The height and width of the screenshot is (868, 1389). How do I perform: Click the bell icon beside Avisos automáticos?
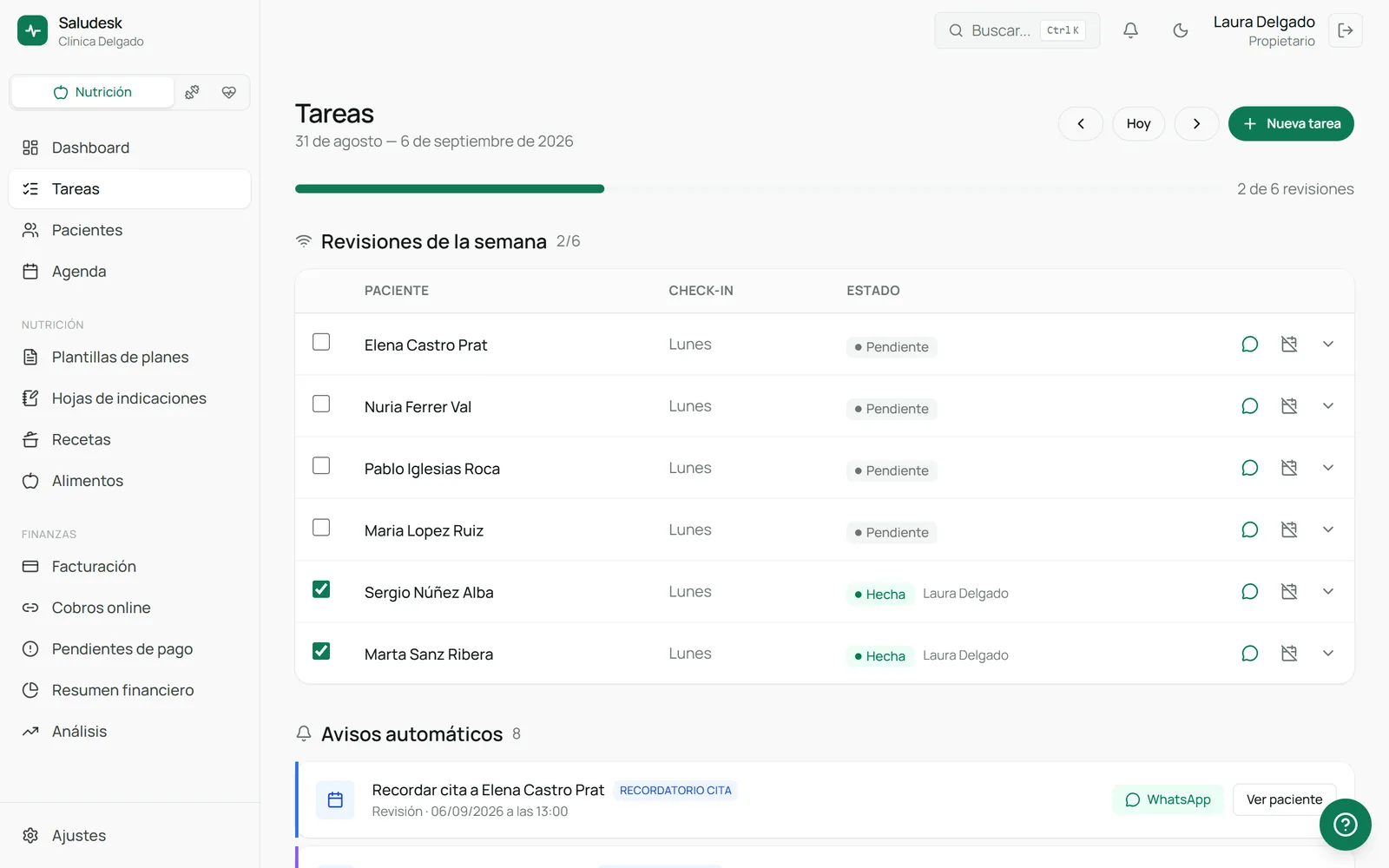pos(304,734)
